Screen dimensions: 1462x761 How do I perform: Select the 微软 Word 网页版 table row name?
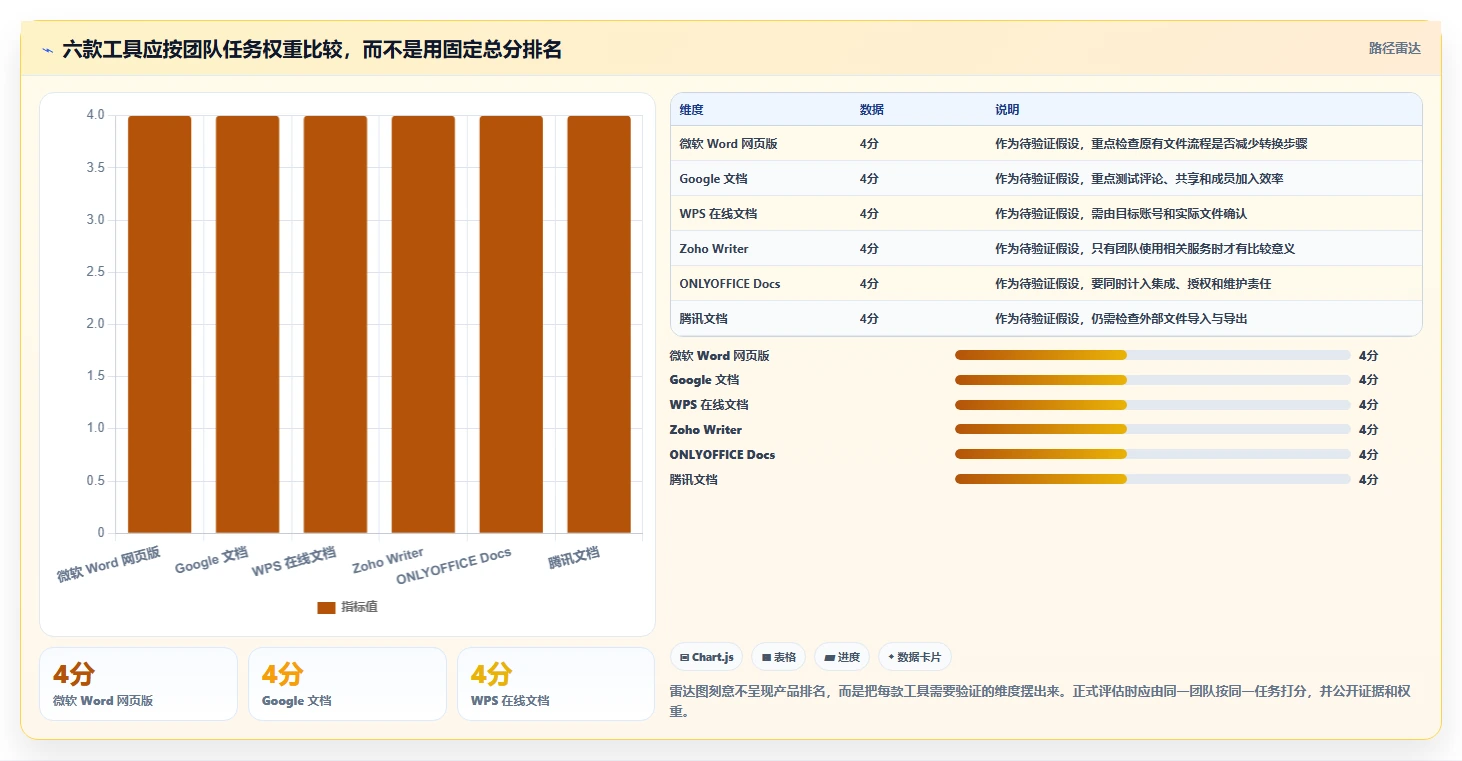coord(728,144)
